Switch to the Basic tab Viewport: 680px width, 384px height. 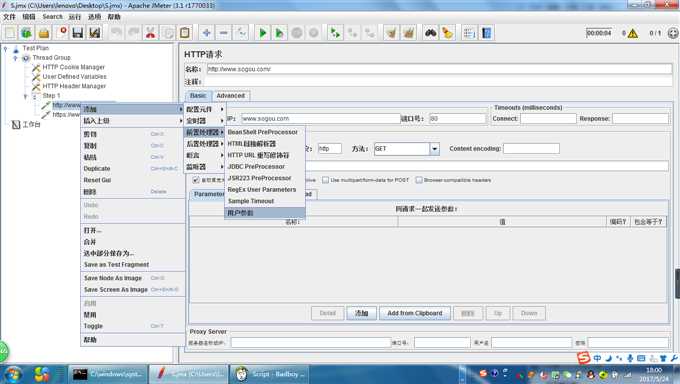pos(198,95)
